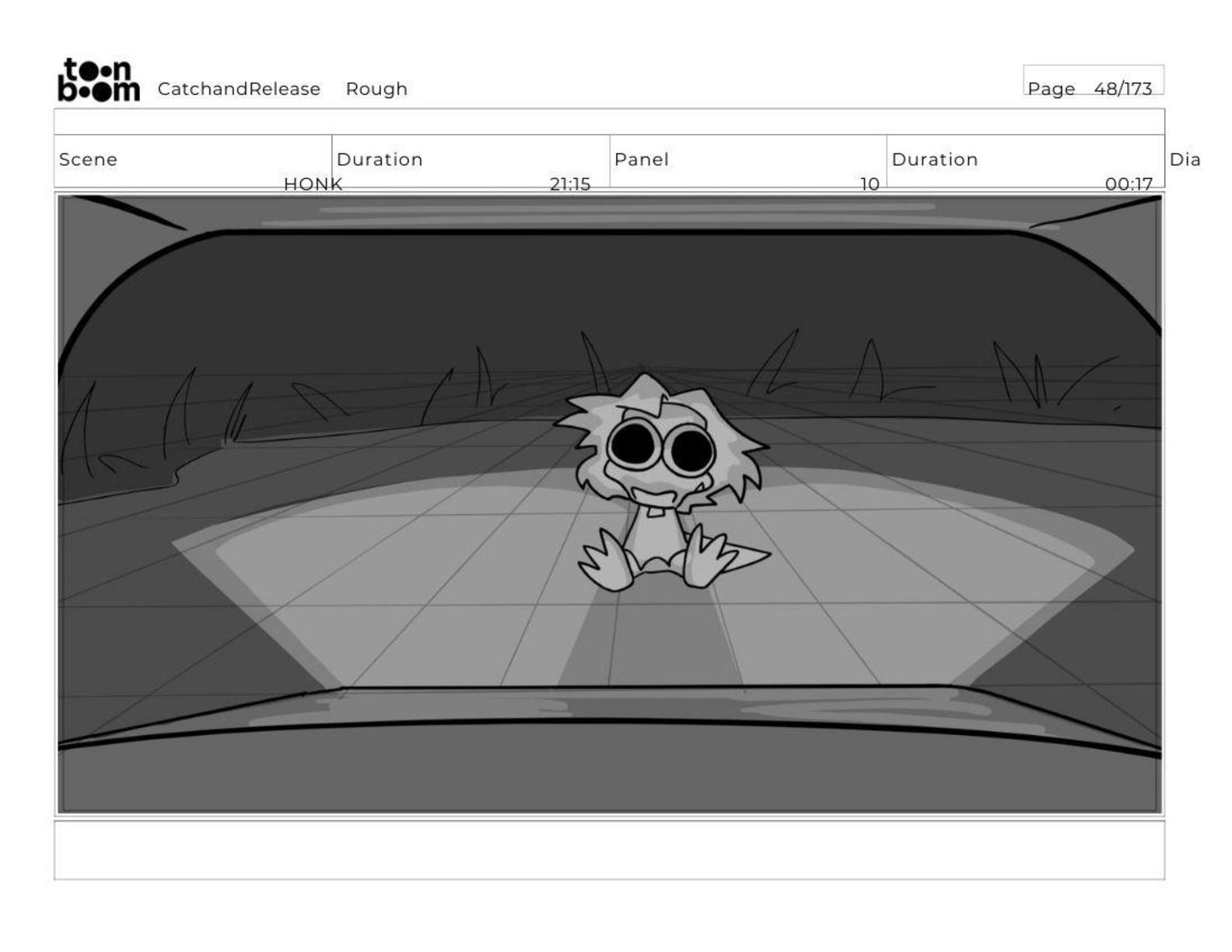Click the panel duration value '00:17'
The width and height of the screenshot is (1232, 952).
(1129, 184)
